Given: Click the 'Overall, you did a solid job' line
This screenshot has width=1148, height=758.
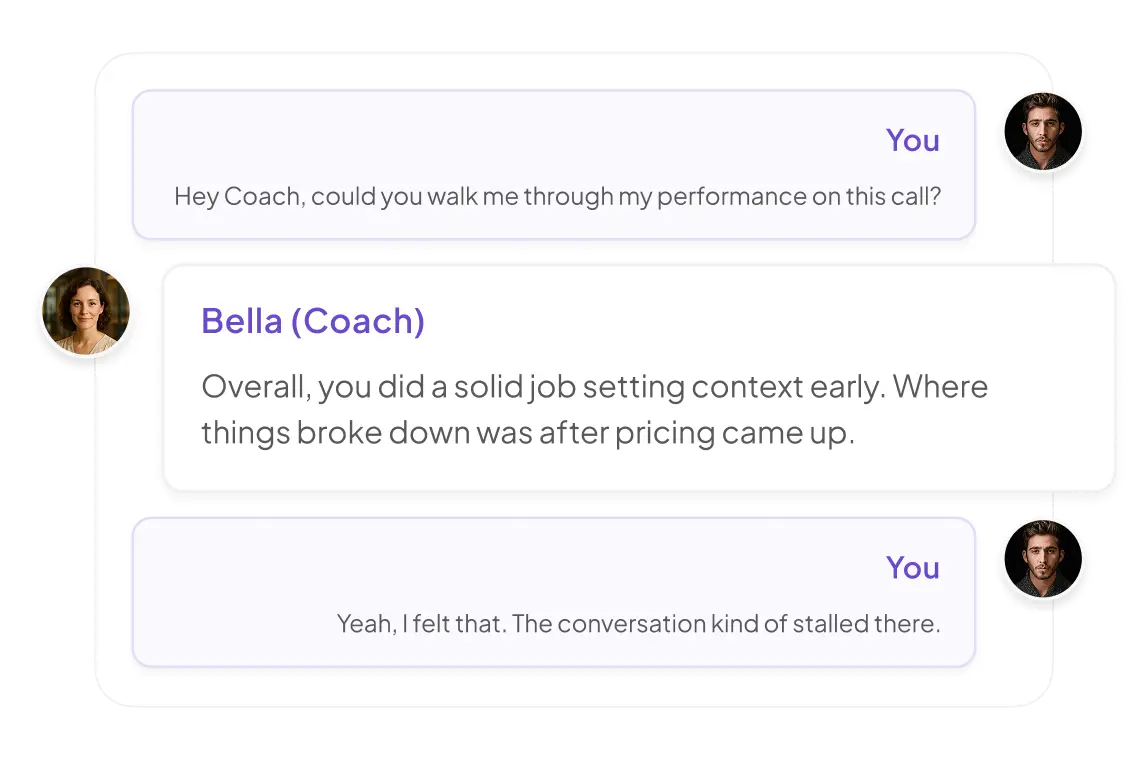Looking at the screenshot, I should pyautogui.click(x=594, y=387).
